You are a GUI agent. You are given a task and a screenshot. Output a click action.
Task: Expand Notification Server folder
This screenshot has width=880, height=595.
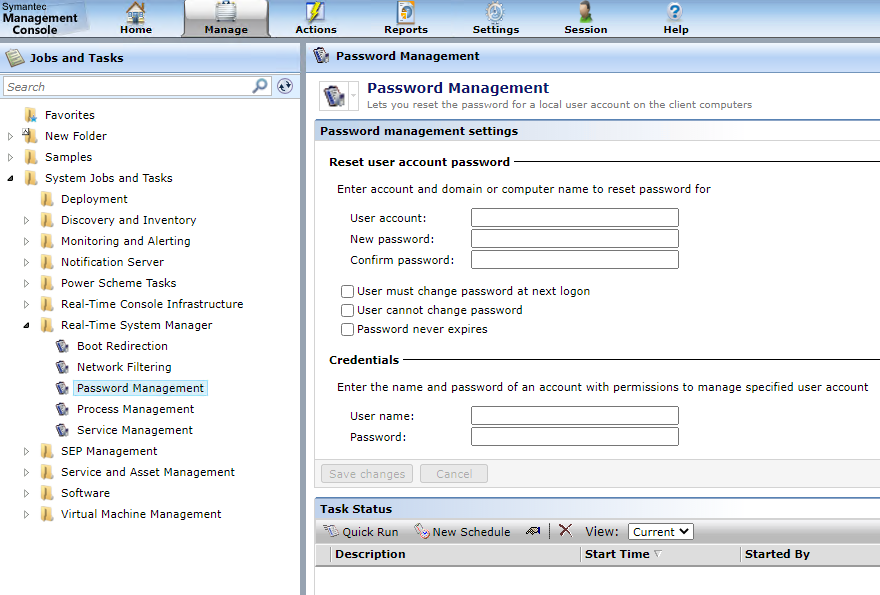[26, 262]
